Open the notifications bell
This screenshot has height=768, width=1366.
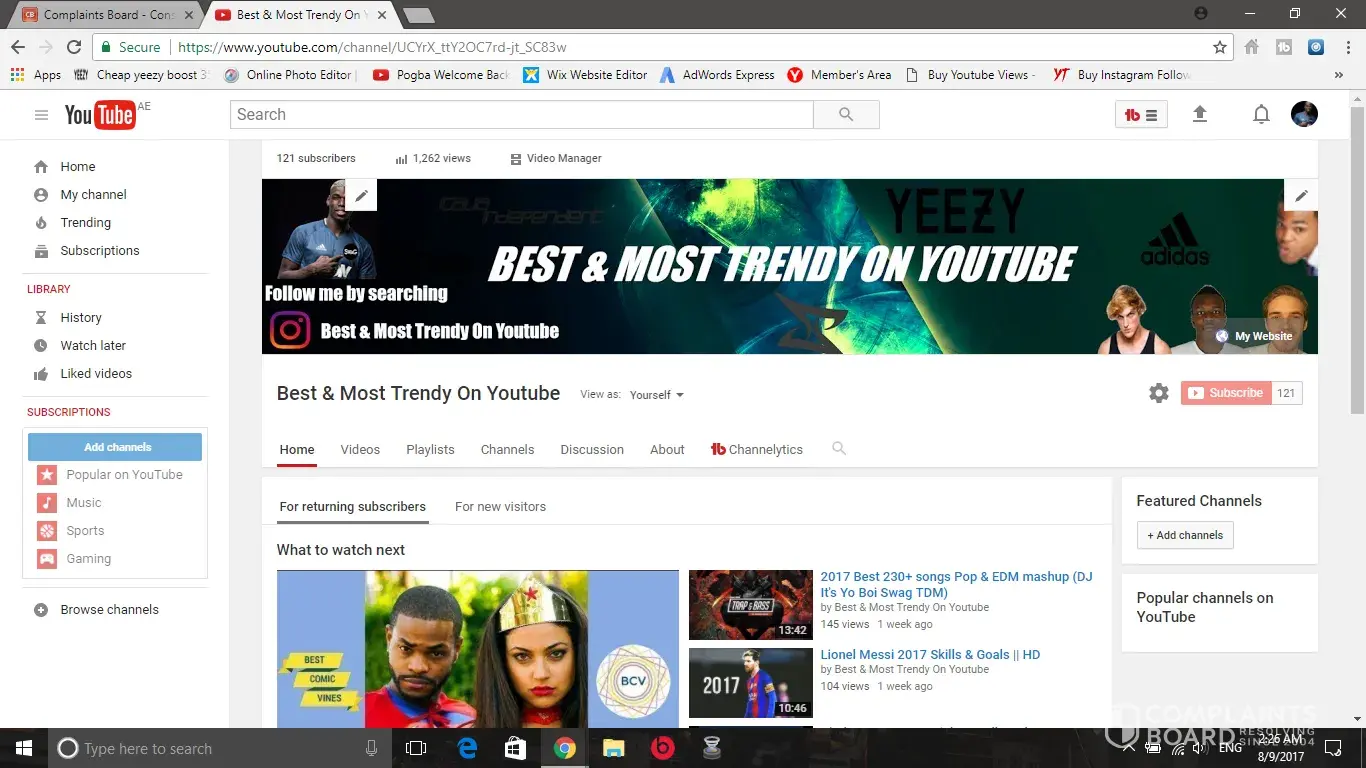tap(1261, 115)
